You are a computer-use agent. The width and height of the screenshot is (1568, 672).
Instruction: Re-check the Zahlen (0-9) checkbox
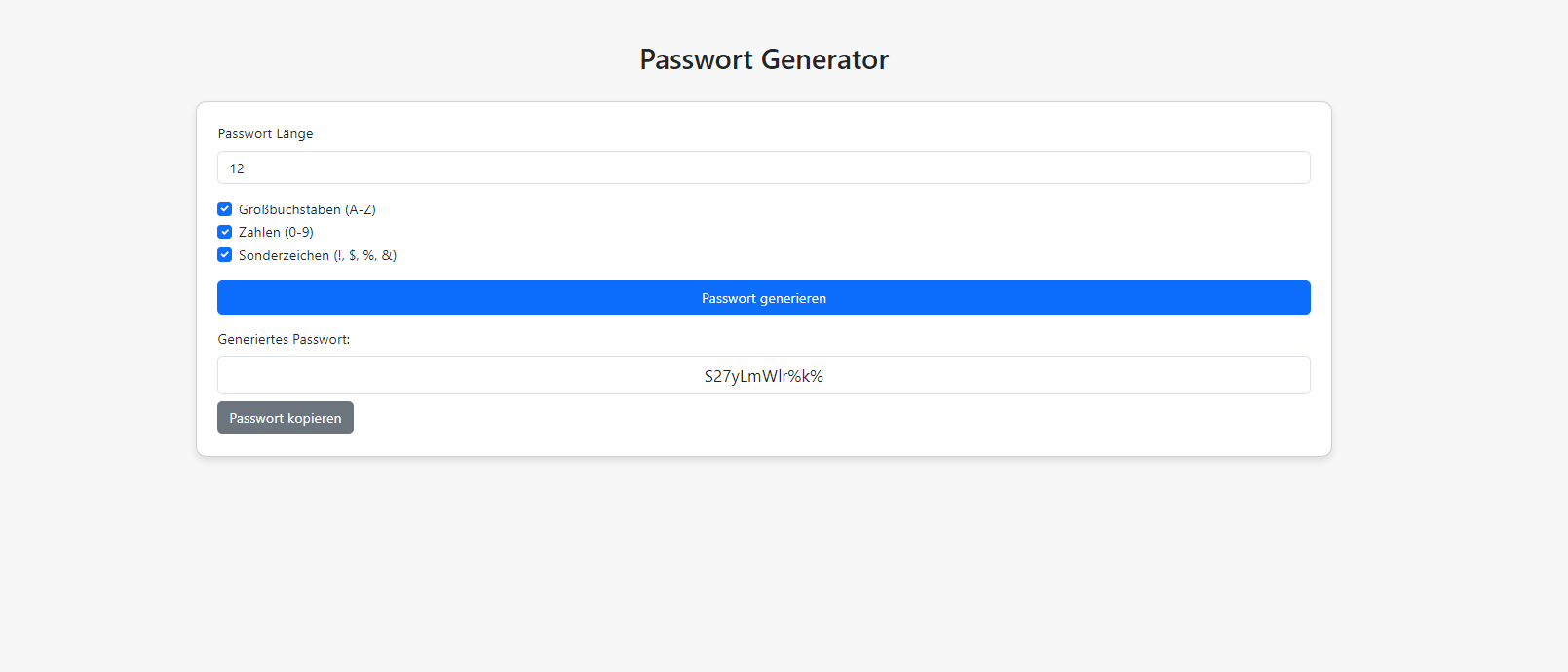point(224,232)
